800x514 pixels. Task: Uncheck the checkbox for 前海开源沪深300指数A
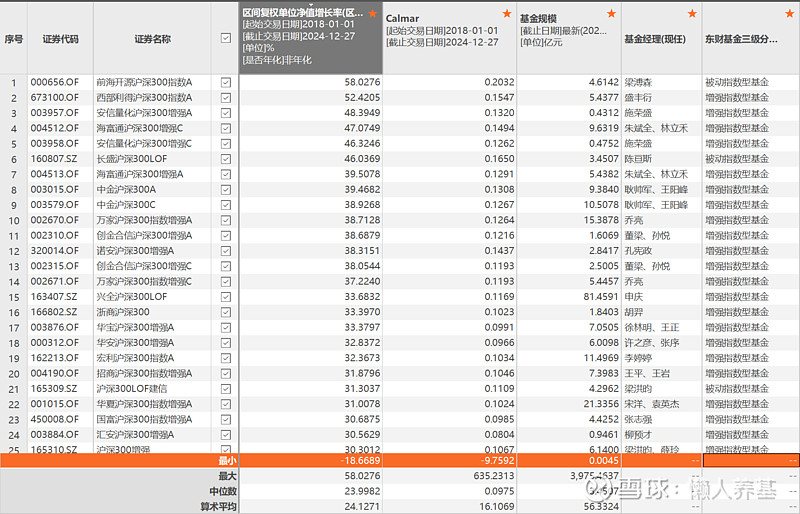pyautogui.click(x=226, y=82)
